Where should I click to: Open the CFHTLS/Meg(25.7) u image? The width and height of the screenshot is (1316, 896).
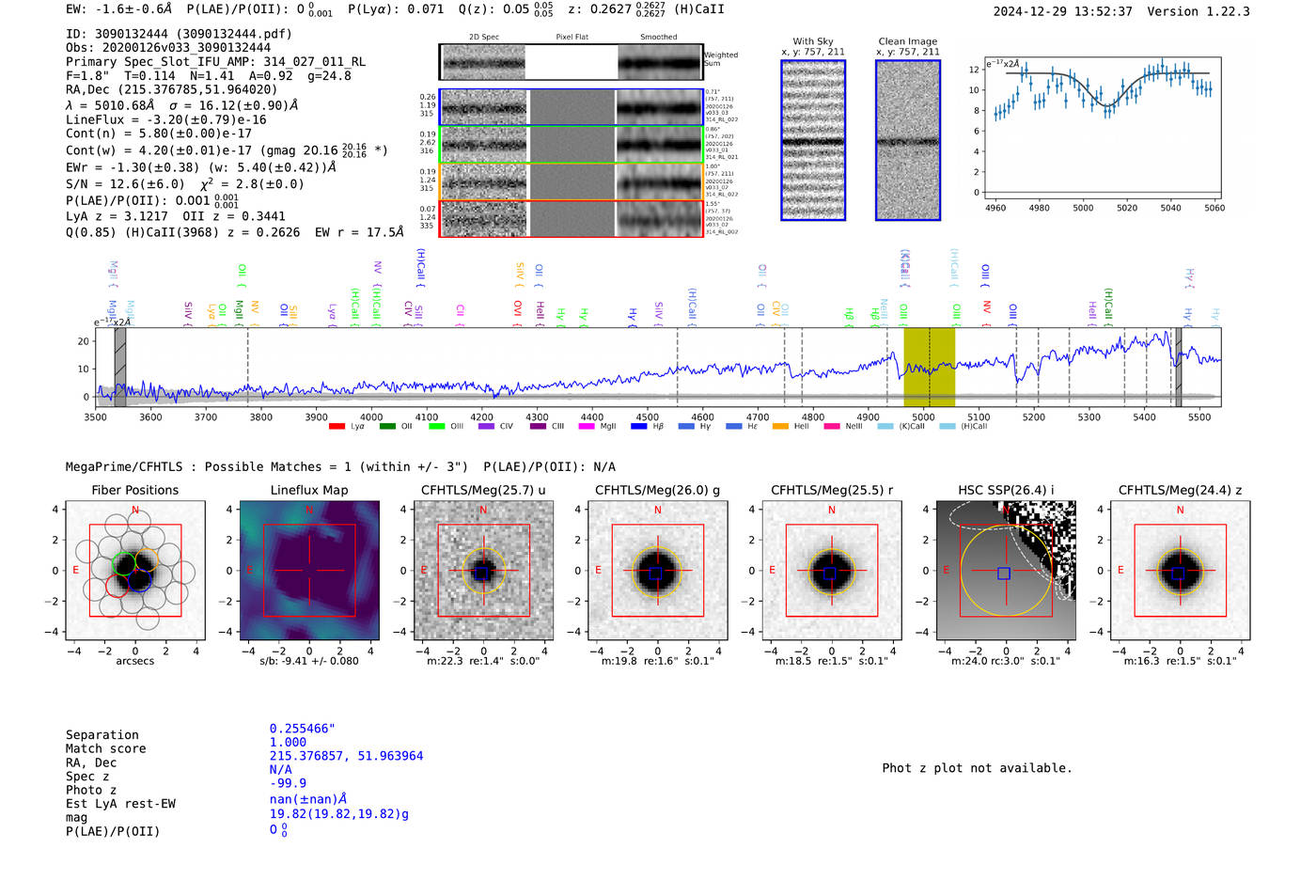483,571
